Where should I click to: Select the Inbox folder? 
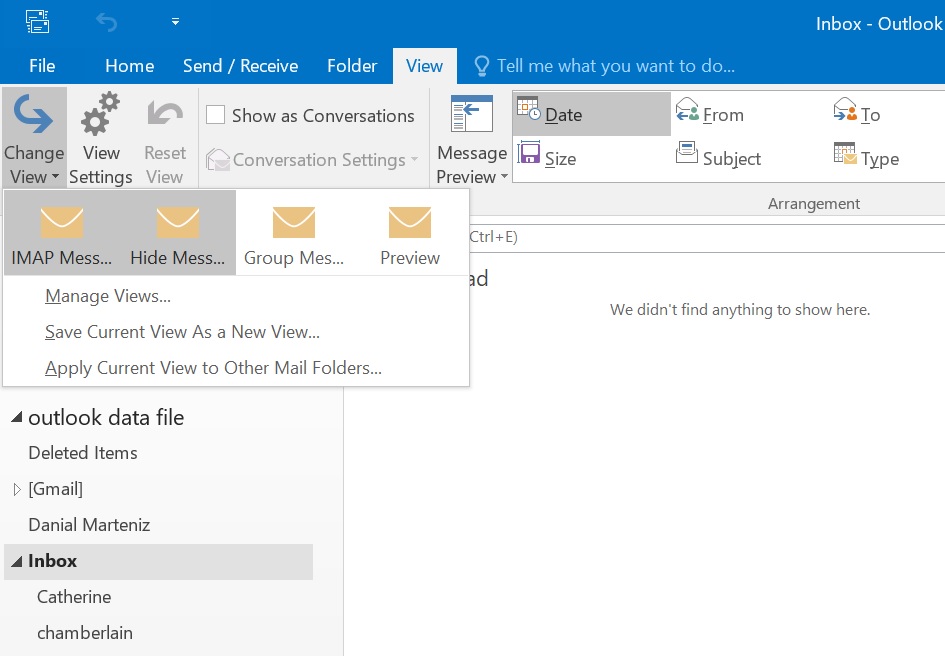click(x=159, y=561)
